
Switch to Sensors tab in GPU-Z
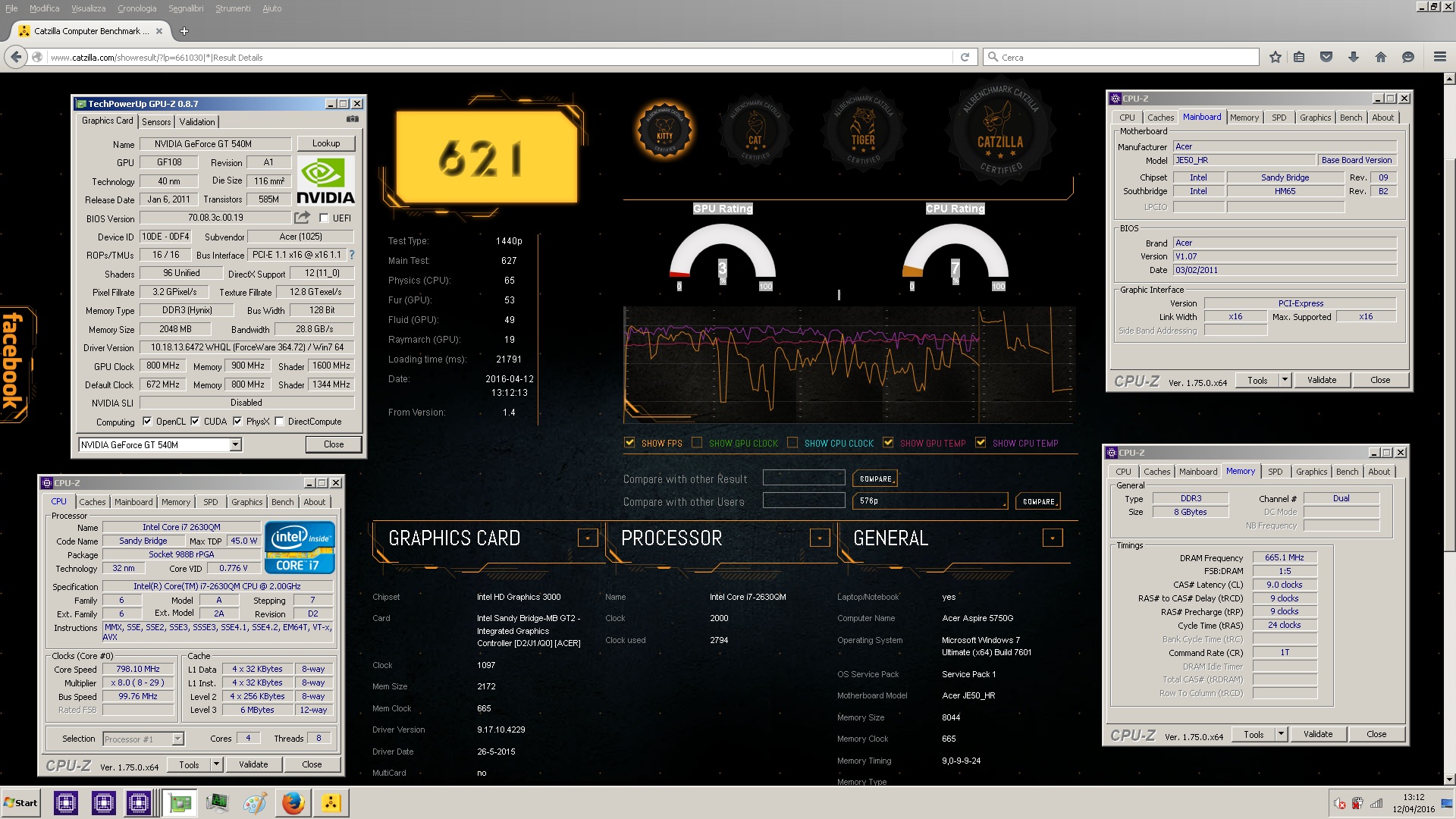[x=156, y=121]
